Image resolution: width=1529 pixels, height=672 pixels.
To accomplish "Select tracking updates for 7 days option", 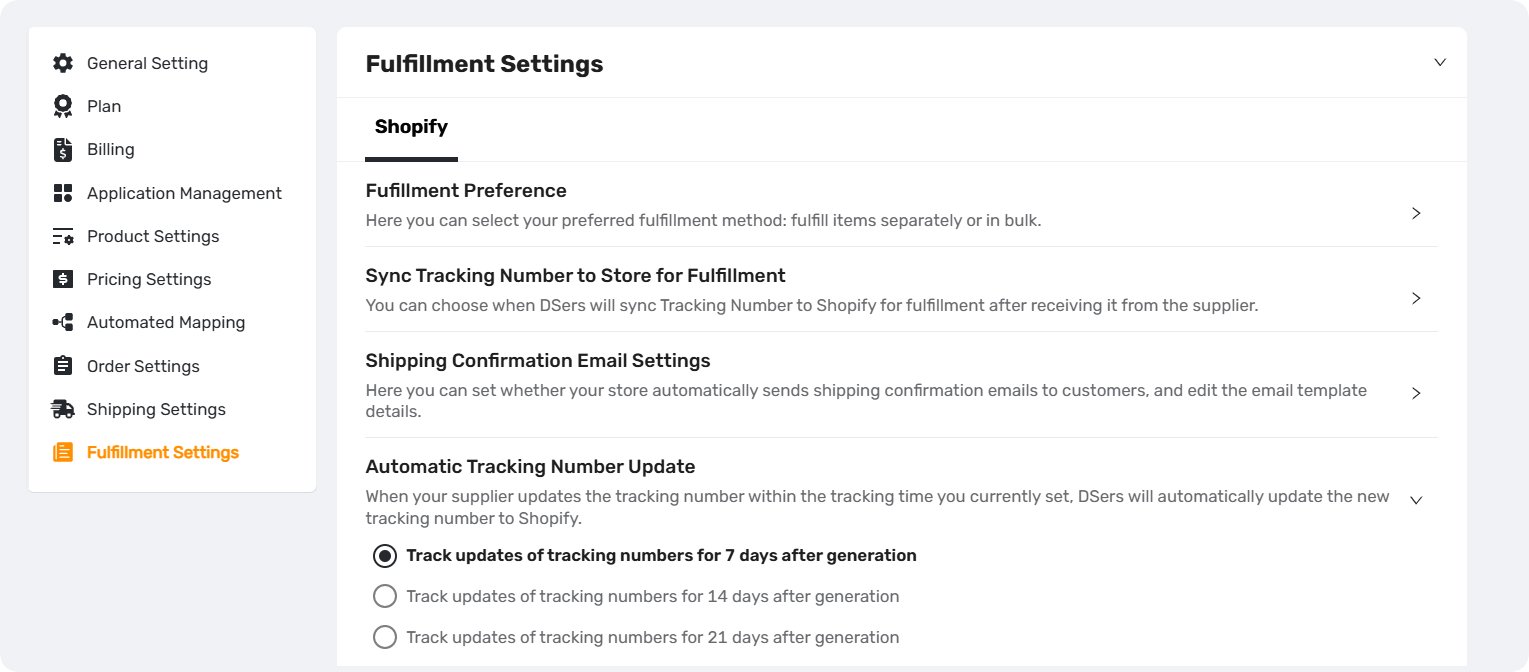I will pos(385,555).
